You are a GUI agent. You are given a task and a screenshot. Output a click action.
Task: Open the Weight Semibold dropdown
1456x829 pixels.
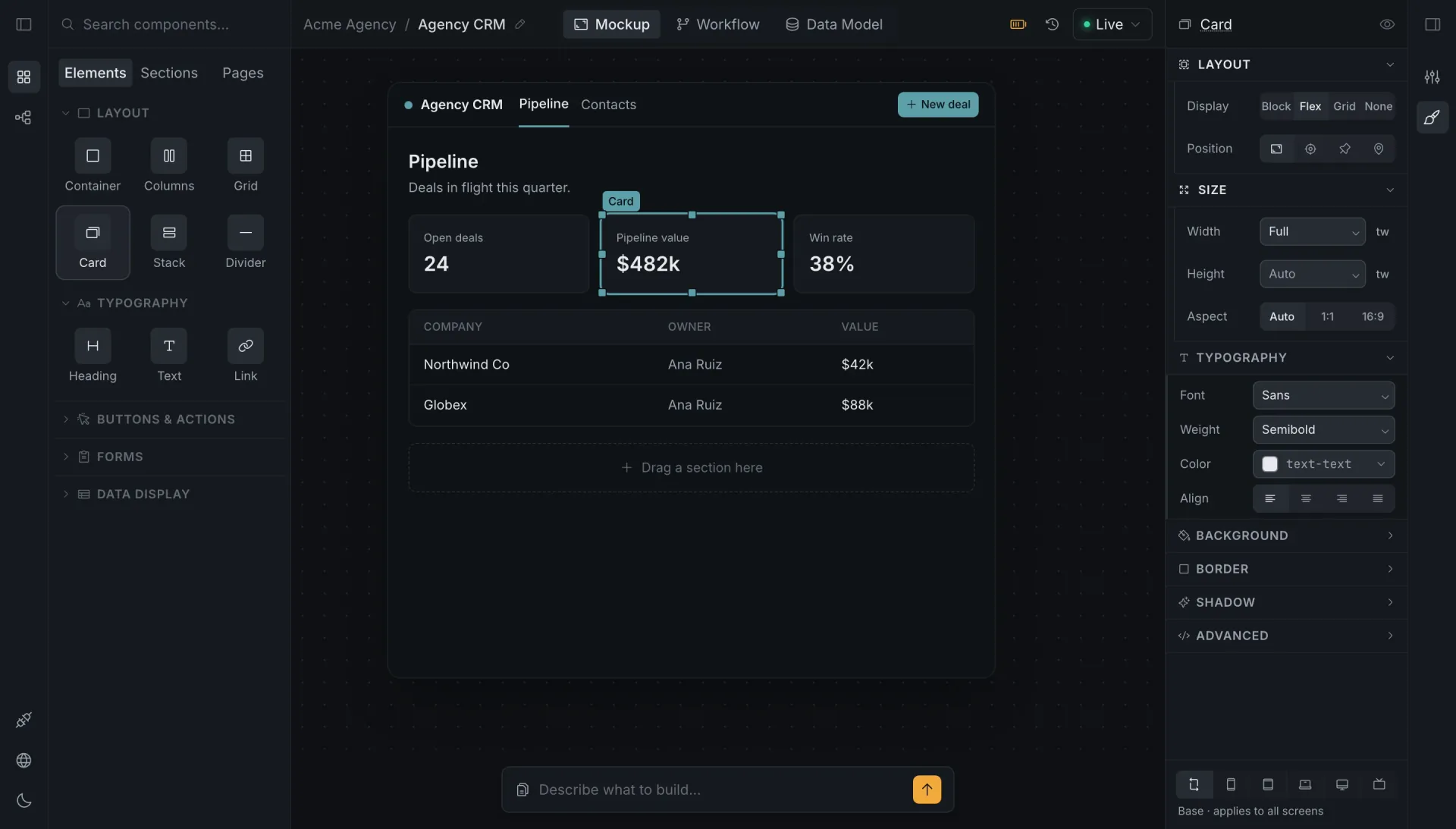click(1323, 429)
